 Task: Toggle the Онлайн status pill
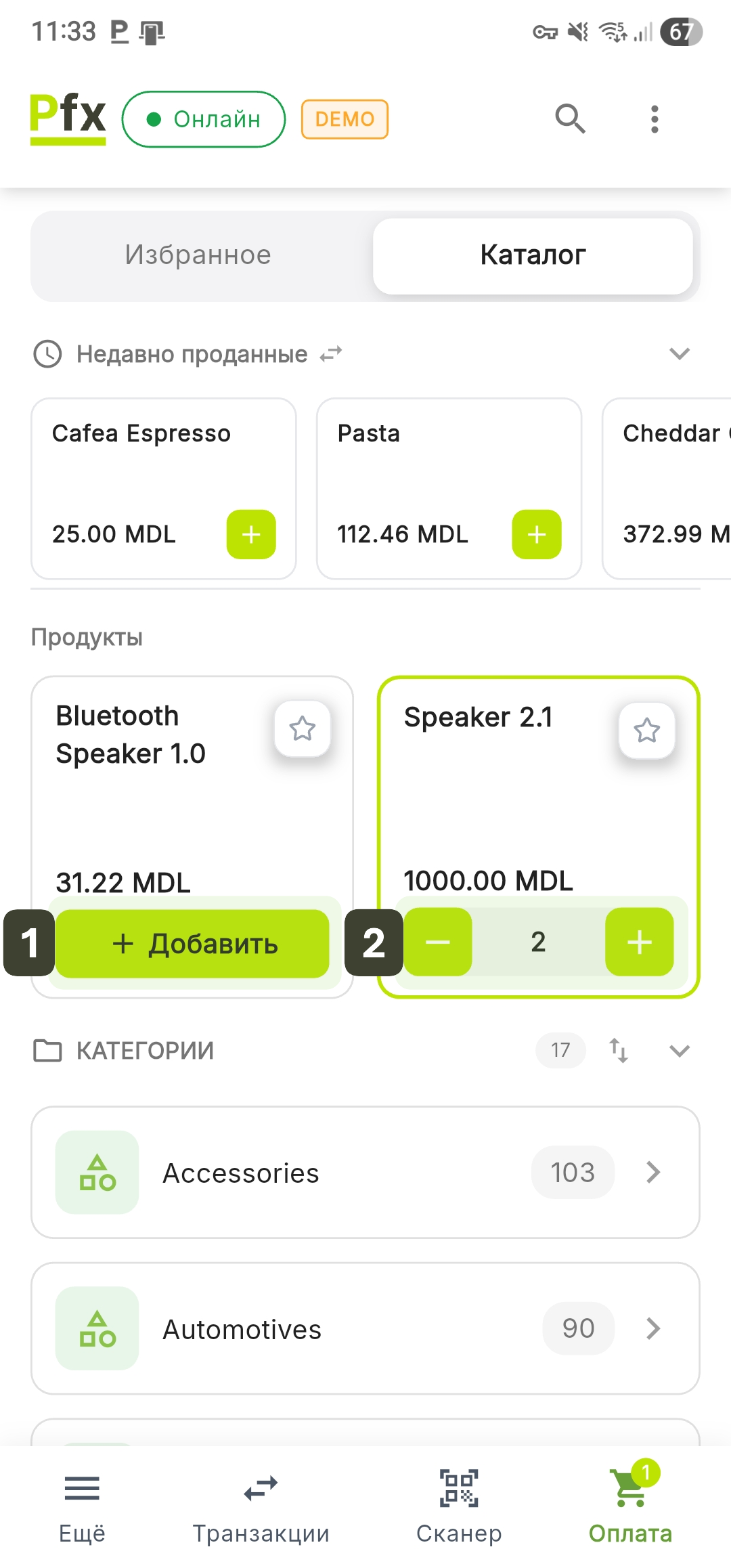[x=204, y=119]
